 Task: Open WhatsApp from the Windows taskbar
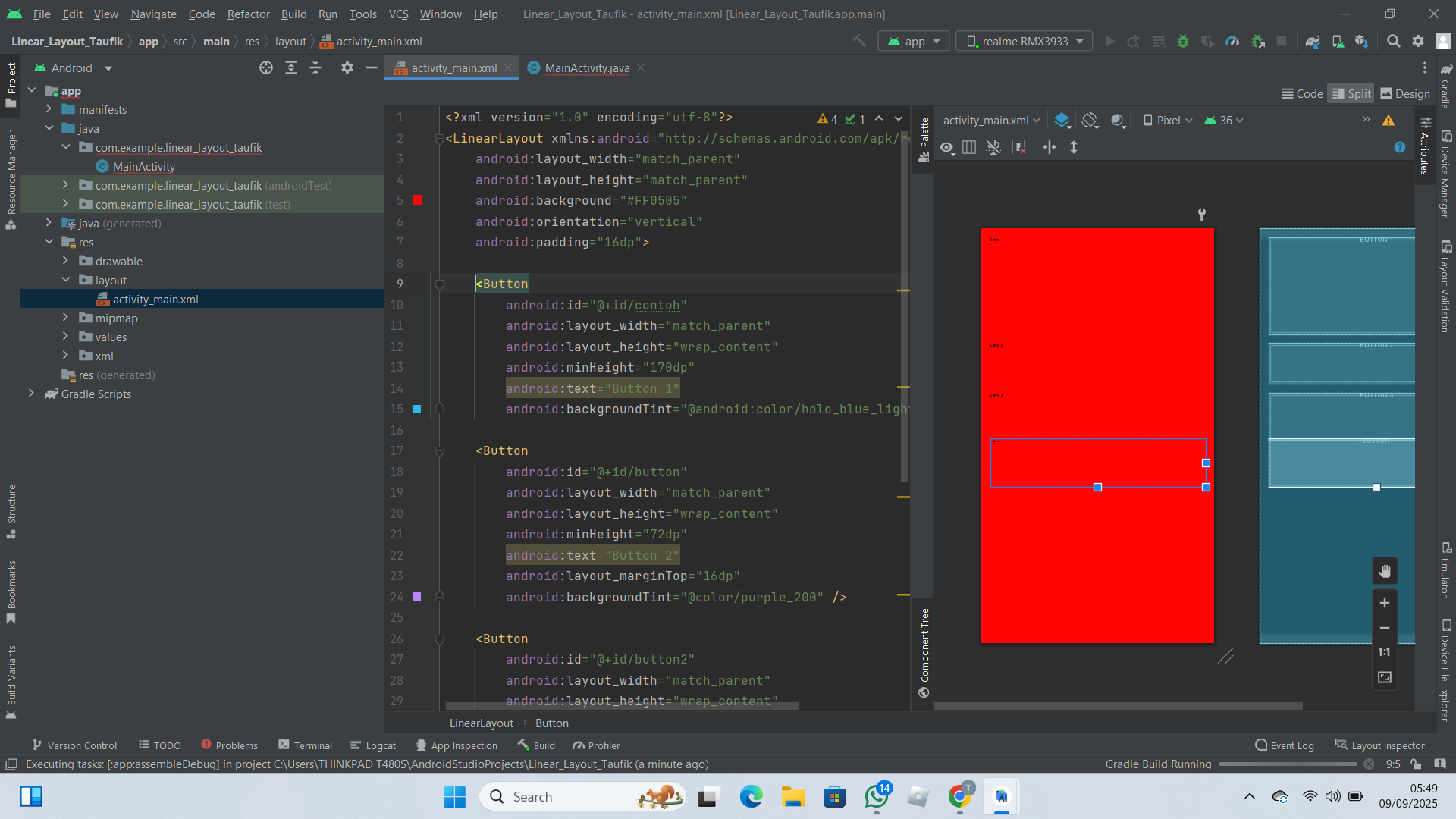[x=877, y=797]
